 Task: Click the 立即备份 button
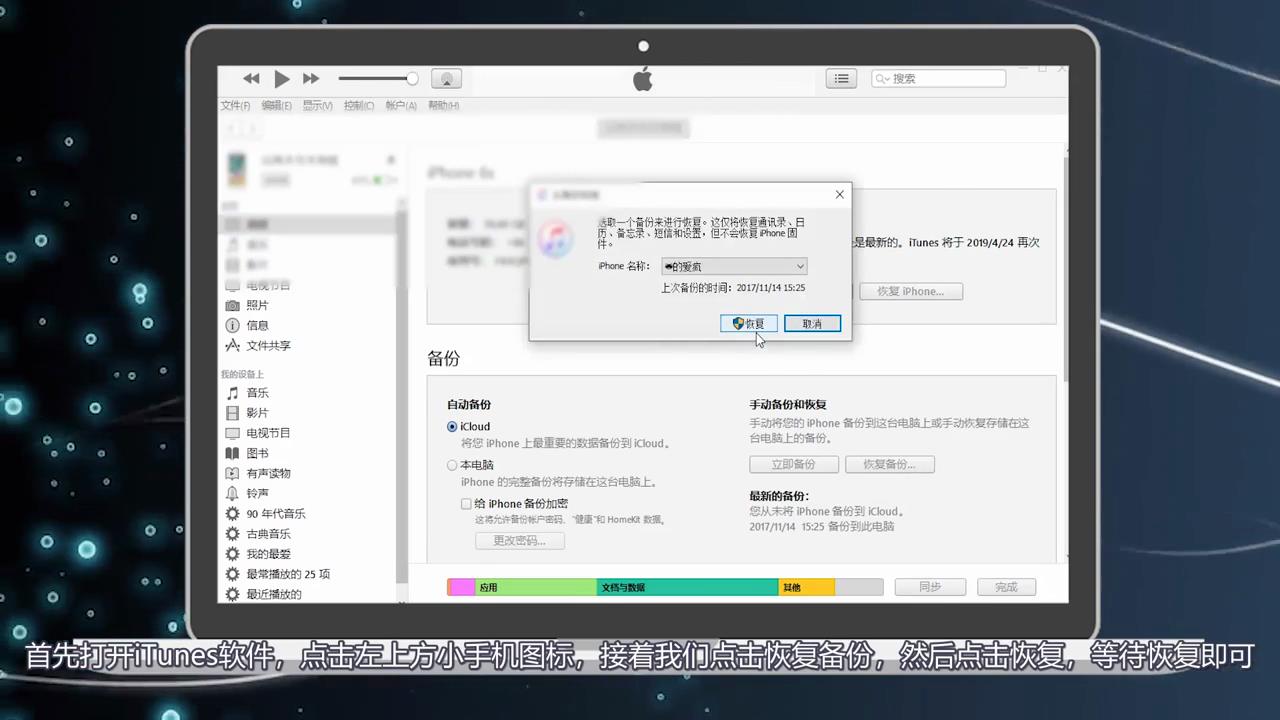coord(793,464)
